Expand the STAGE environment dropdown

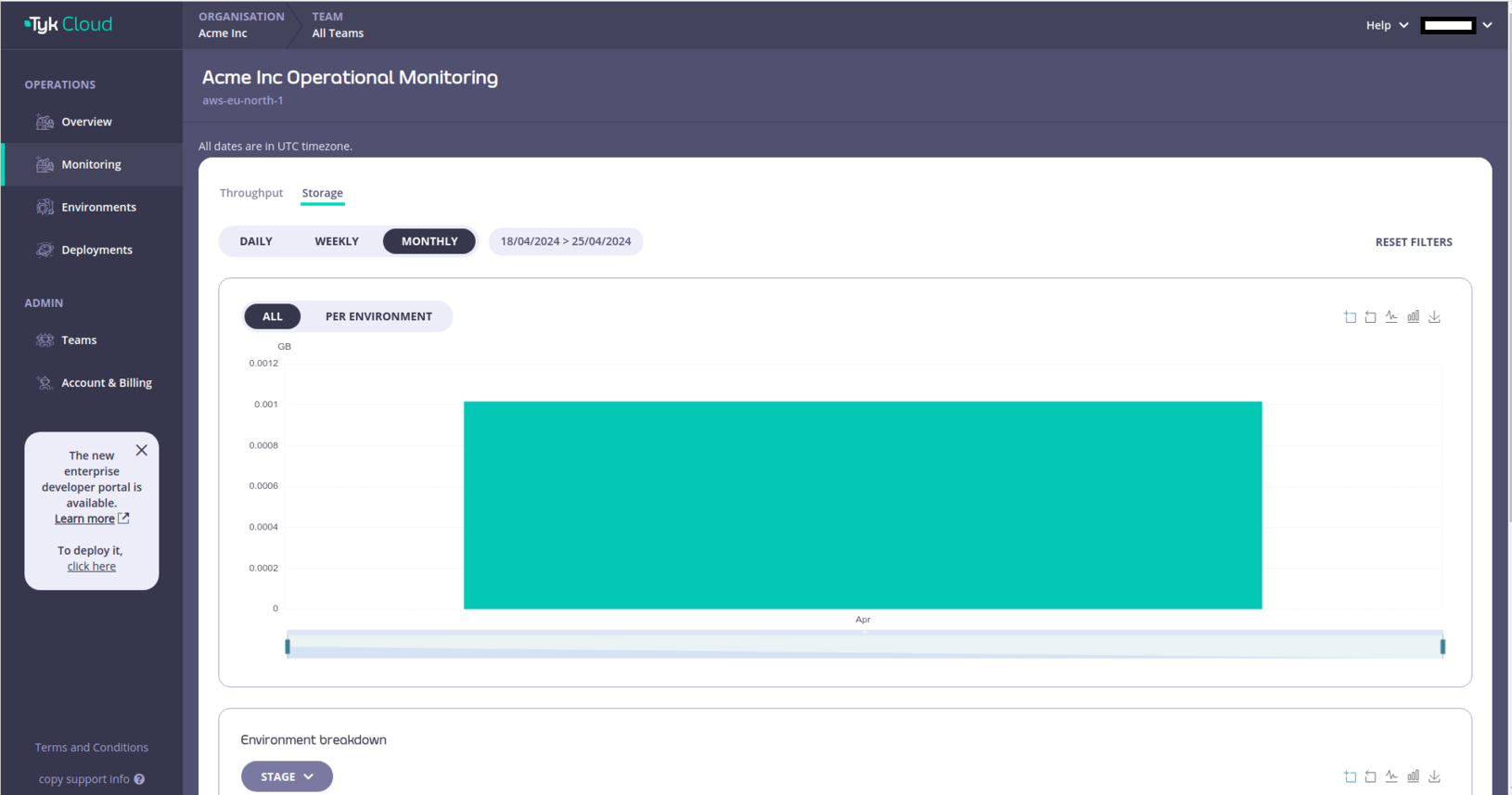tap(287, 776)
